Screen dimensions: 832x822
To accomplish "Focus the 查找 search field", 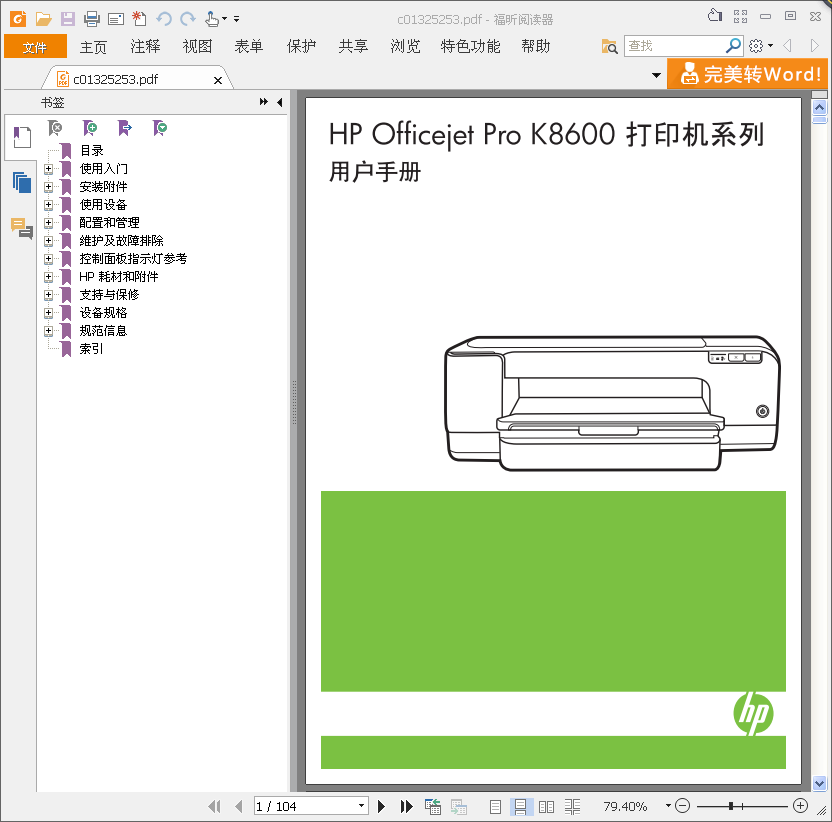I will 674,46.
